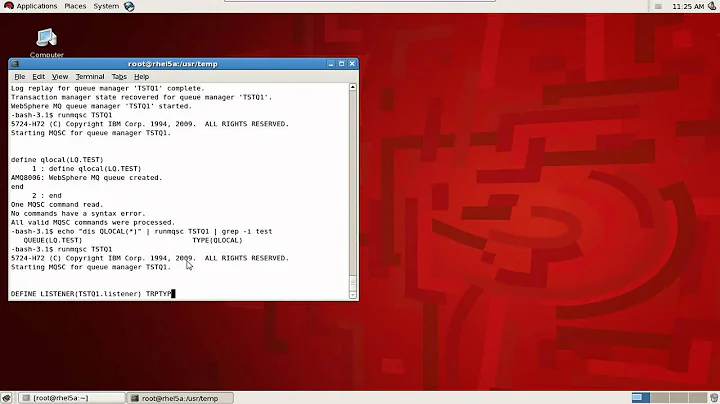Image resolution: width=720 pixels, height=404 pixels.
Task: Open the Places menu
Action: [75, 6]
